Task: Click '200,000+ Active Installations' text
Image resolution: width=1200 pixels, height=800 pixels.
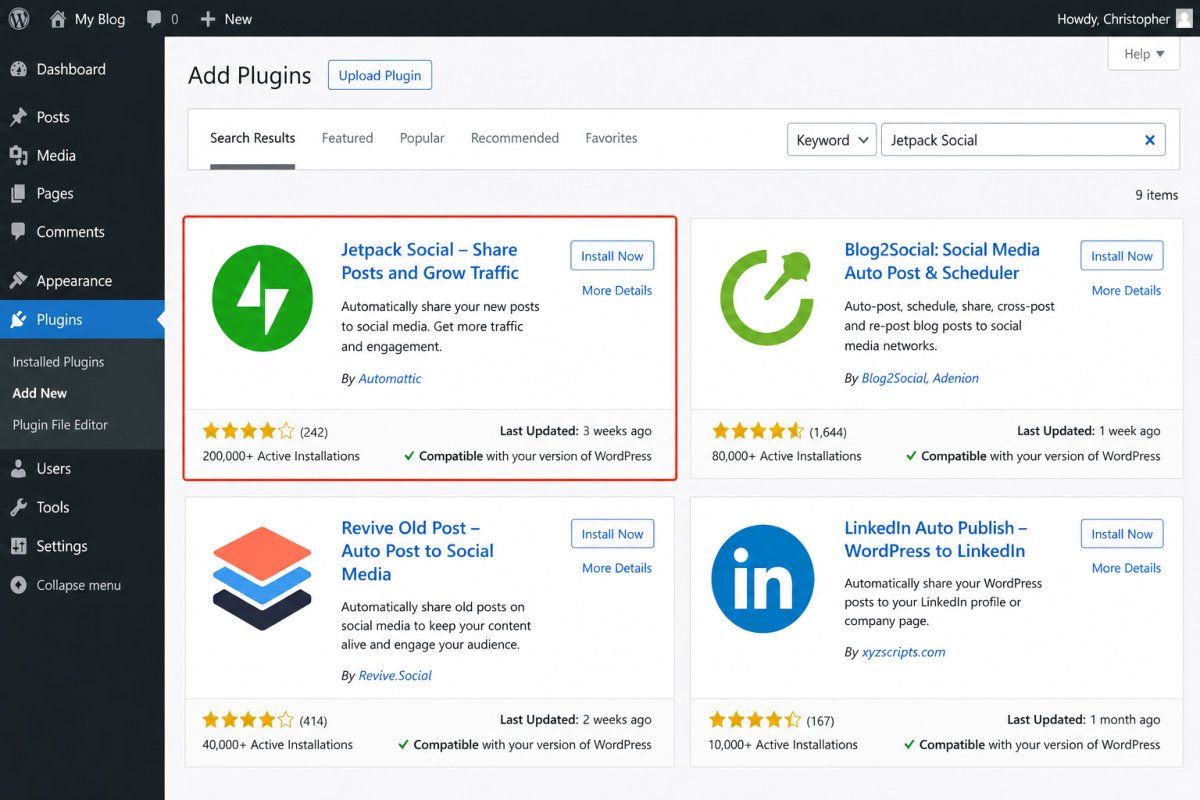Action: 281,456
